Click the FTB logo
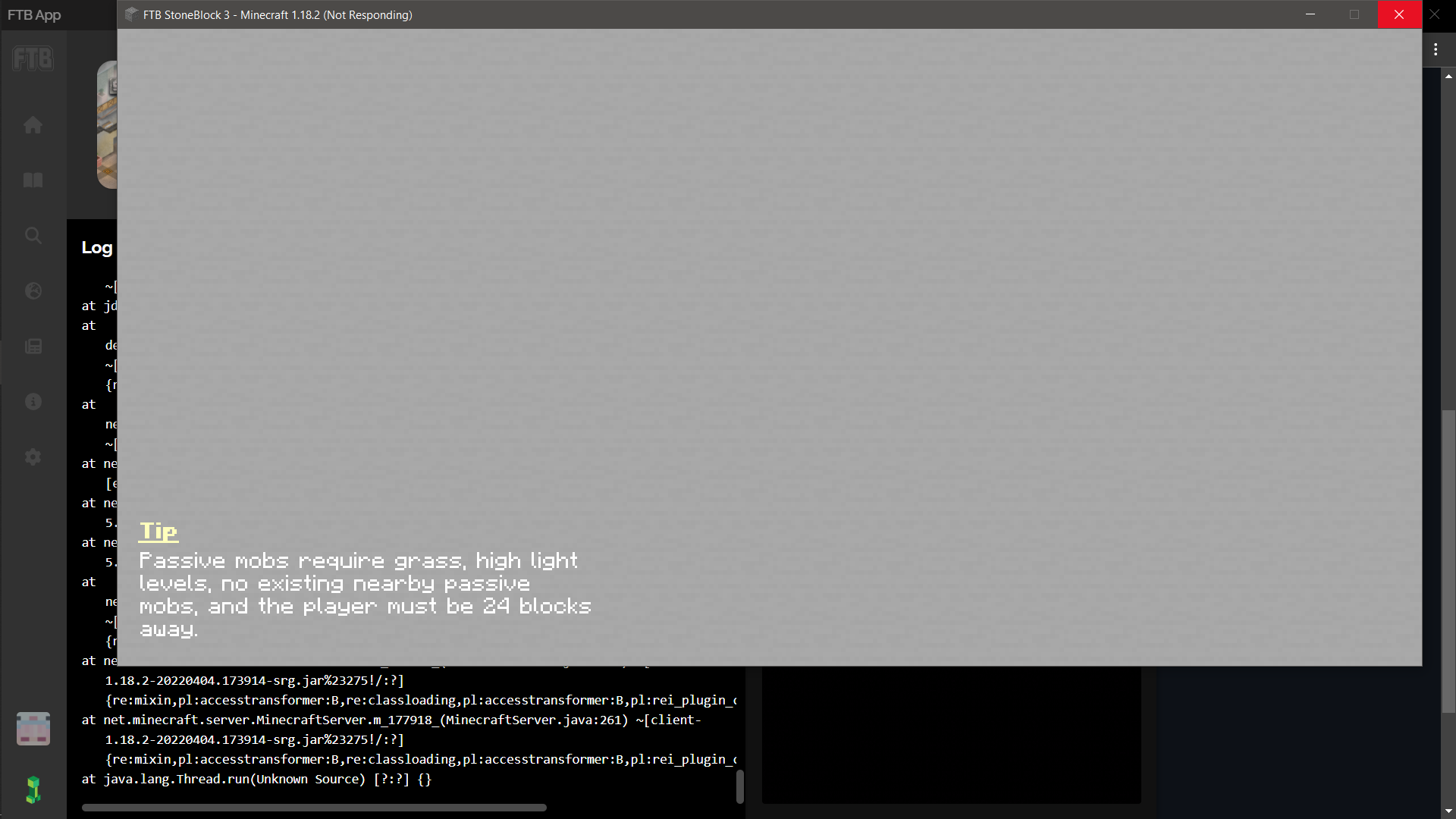Image resolution: width=1456 pixels, height=819 pixels. 33,58
